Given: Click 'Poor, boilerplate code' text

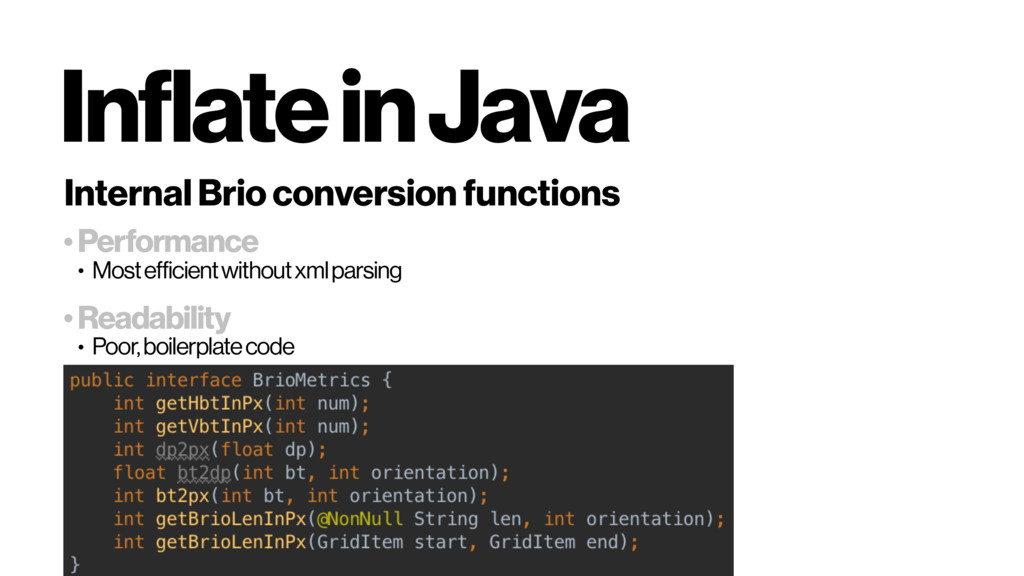Looking at the screenshot, I should (x=193, y=347).
